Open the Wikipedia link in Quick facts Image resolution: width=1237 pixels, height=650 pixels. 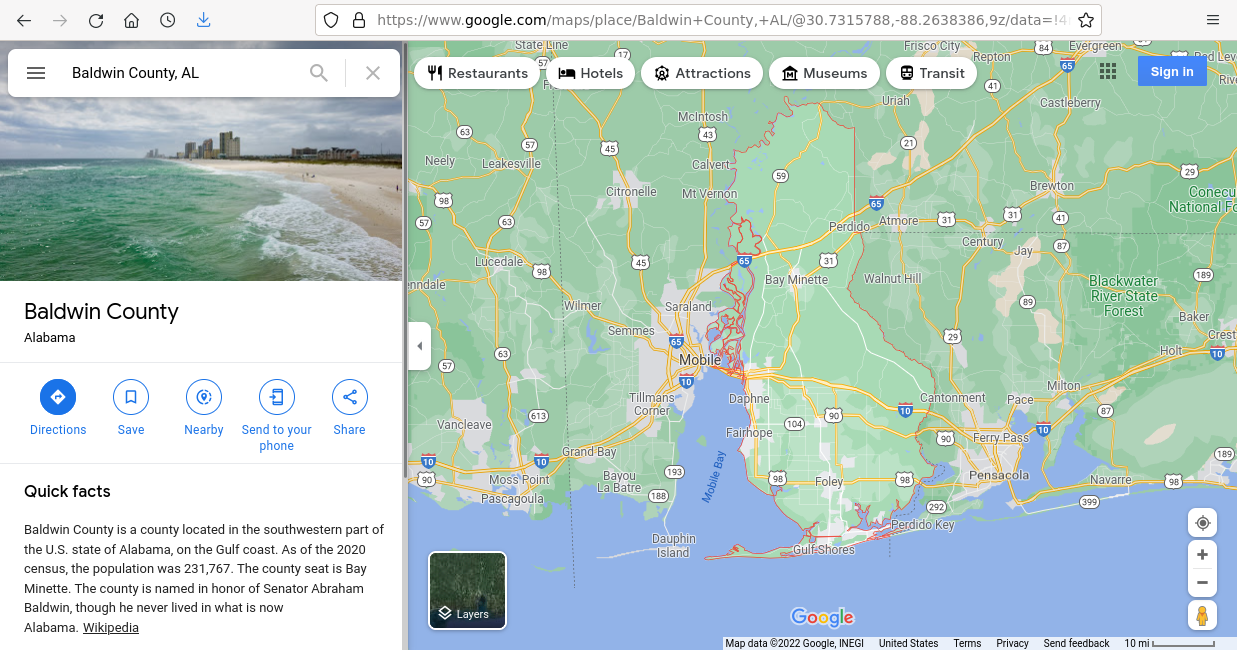[x=110, y=628]
